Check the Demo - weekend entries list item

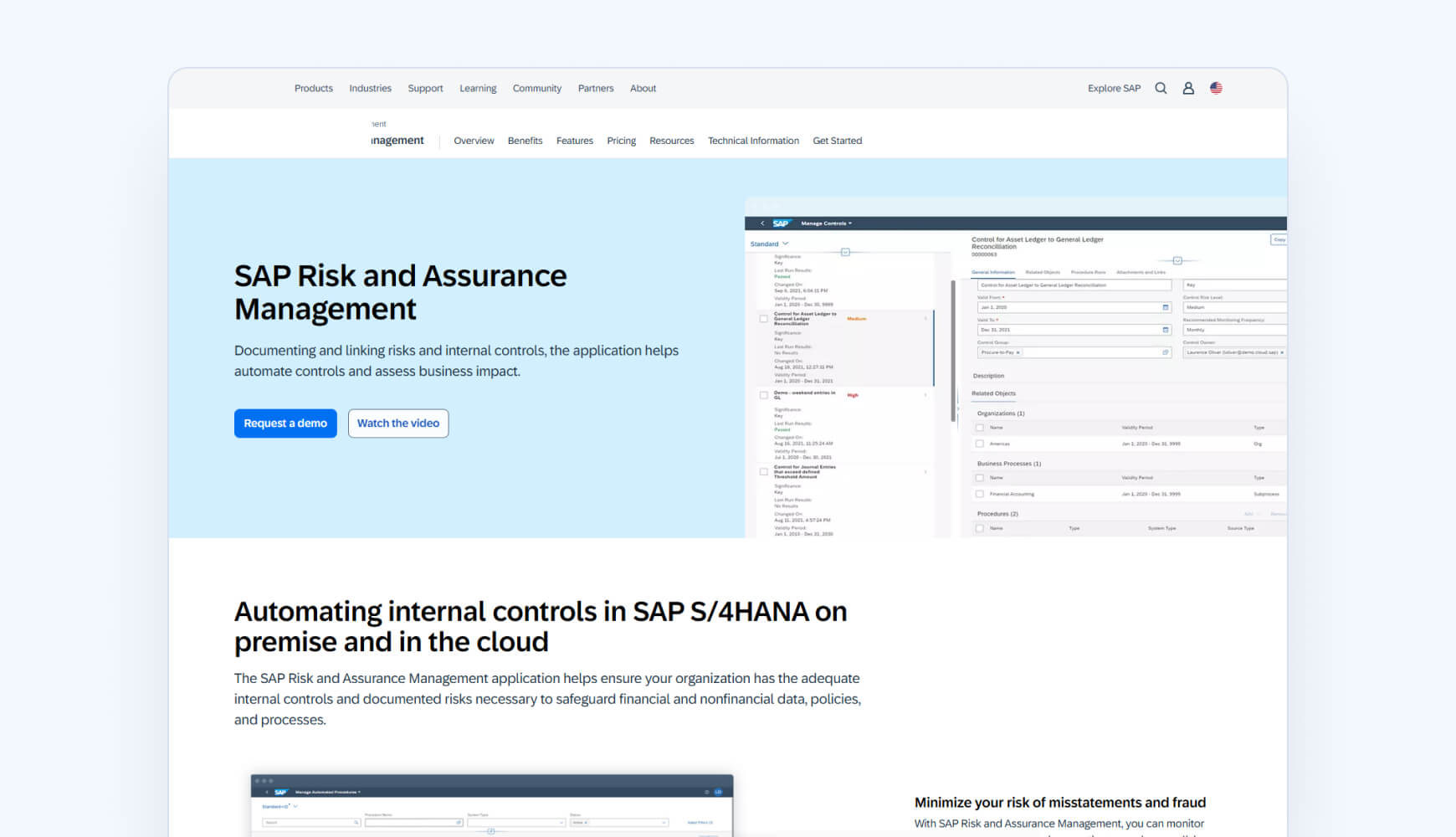(x=763, y=395)
